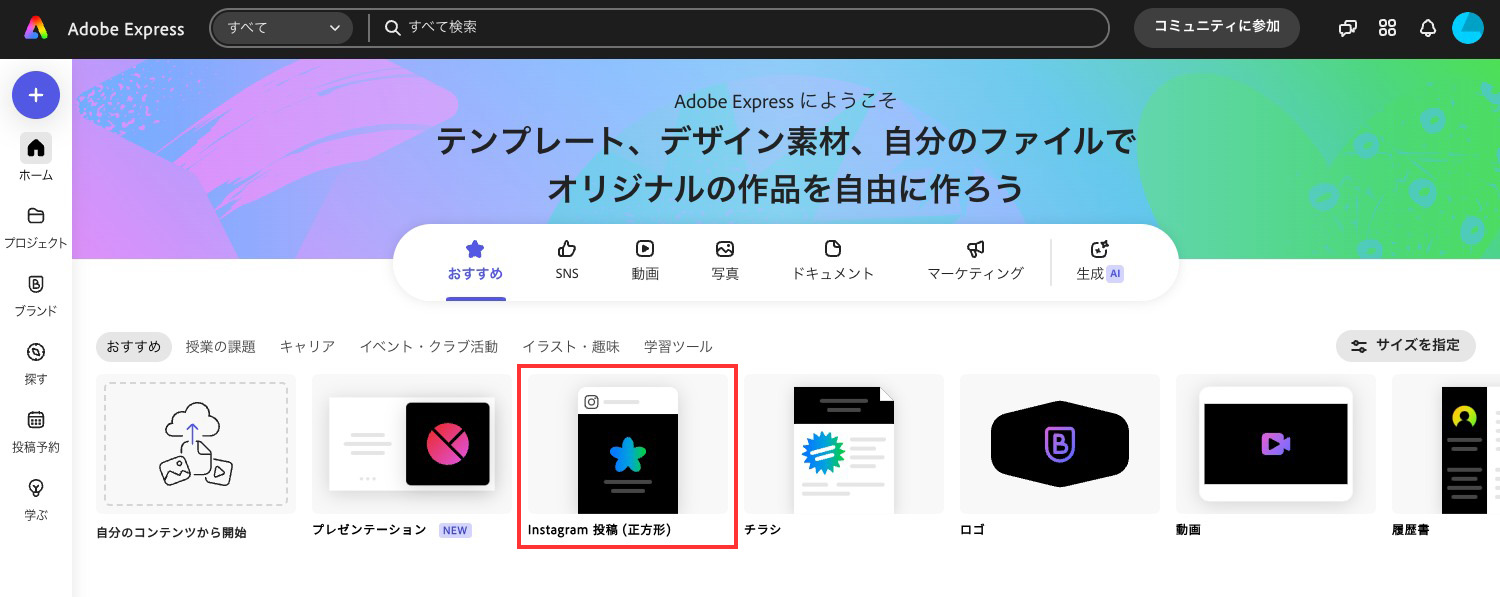Viewport: 1500px width, 597px height.
Task: Open 学ぶ lightbulb in sidebar
Action: (x=36, y=498)
